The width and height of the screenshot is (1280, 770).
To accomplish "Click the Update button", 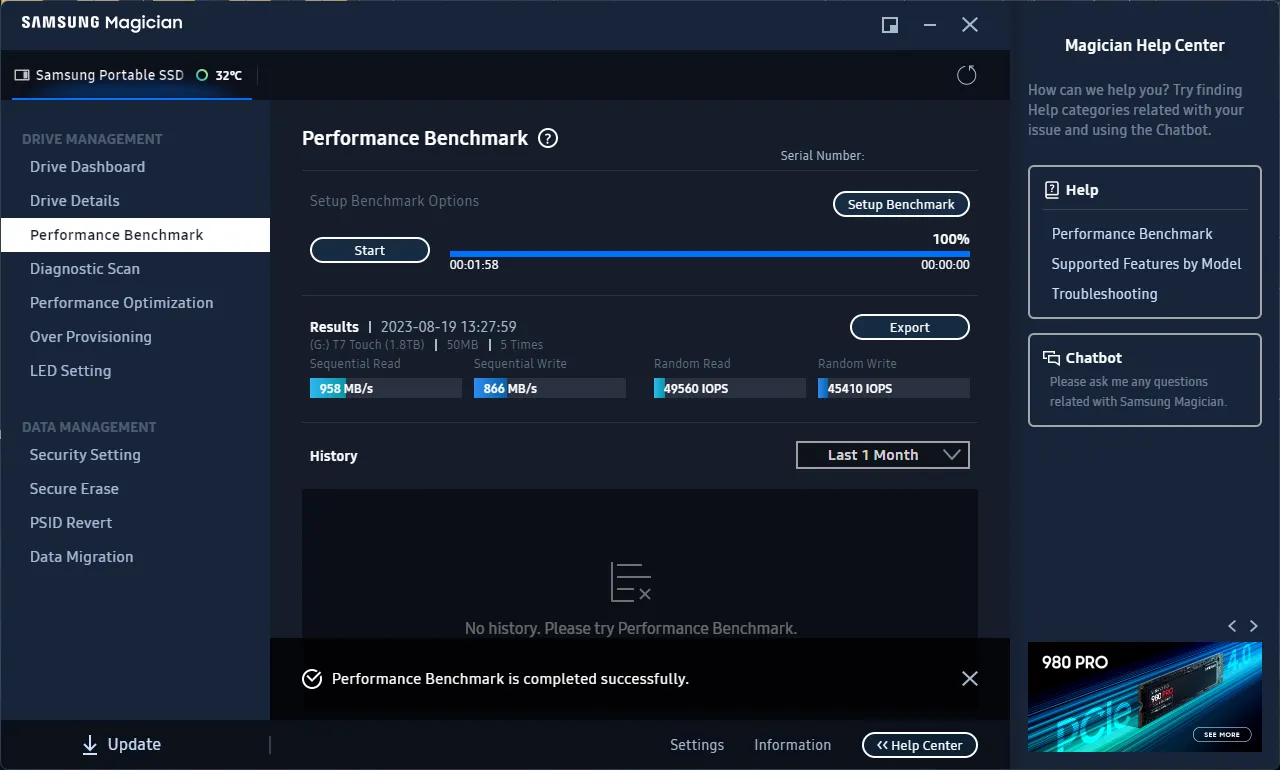I will 120,744.
